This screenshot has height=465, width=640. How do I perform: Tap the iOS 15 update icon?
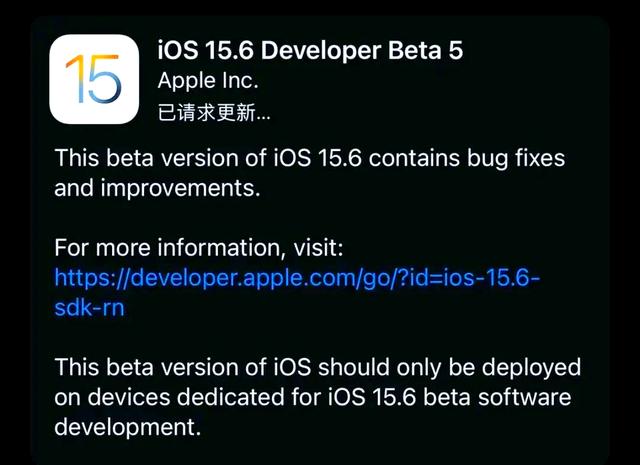tap(94, 79)
